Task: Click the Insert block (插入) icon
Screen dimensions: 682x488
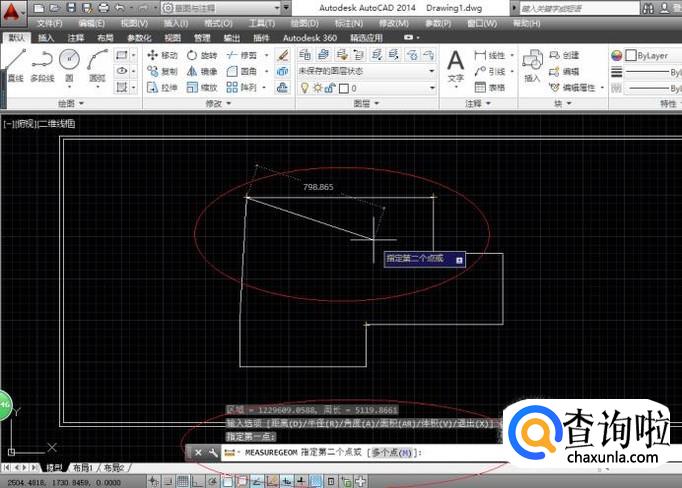Action: click(x=532, y=64)
